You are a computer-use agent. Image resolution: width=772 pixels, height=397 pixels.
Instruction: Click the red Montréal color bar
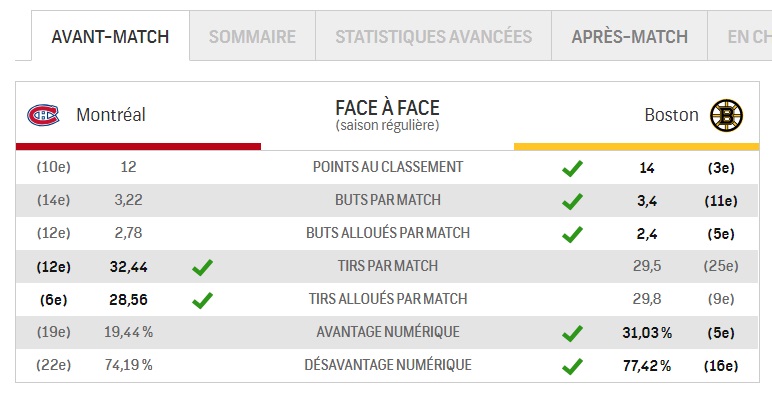coord(138,146)
